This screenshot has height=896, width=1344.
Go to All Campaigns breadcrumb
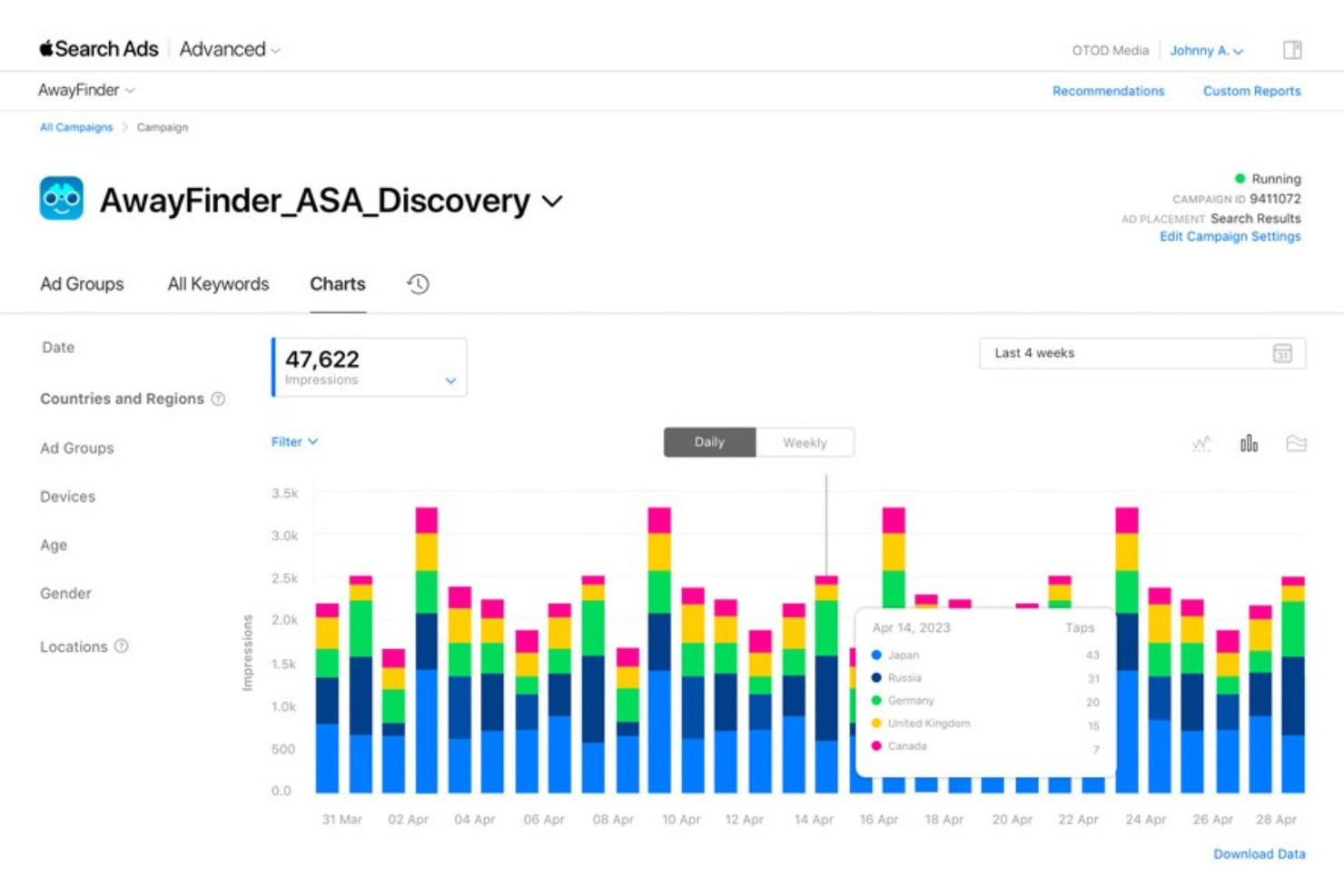[x=76, y=127]
